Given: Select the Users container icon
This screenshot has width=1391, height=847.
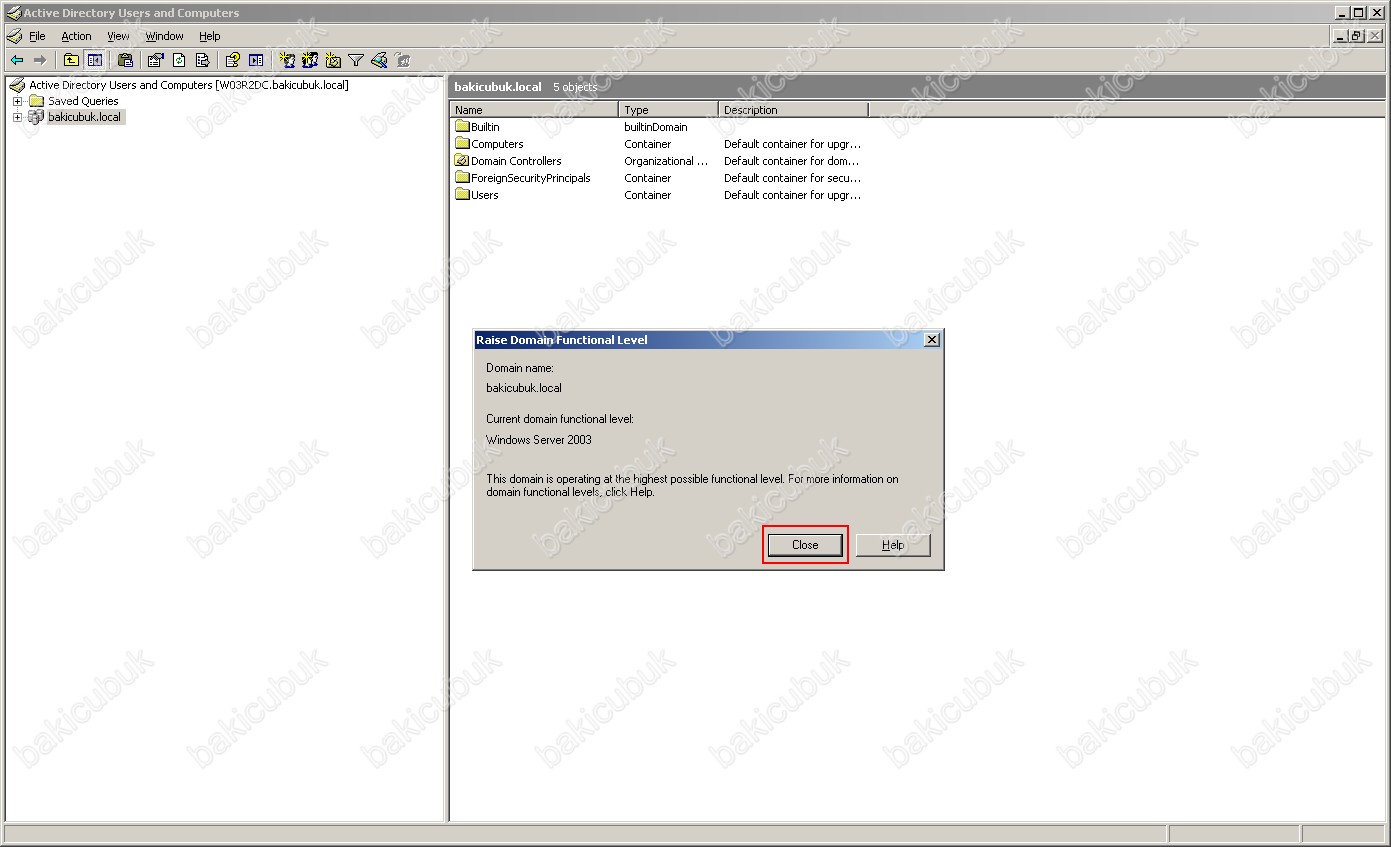Looking at the screenshot, I should pos(462,195).
